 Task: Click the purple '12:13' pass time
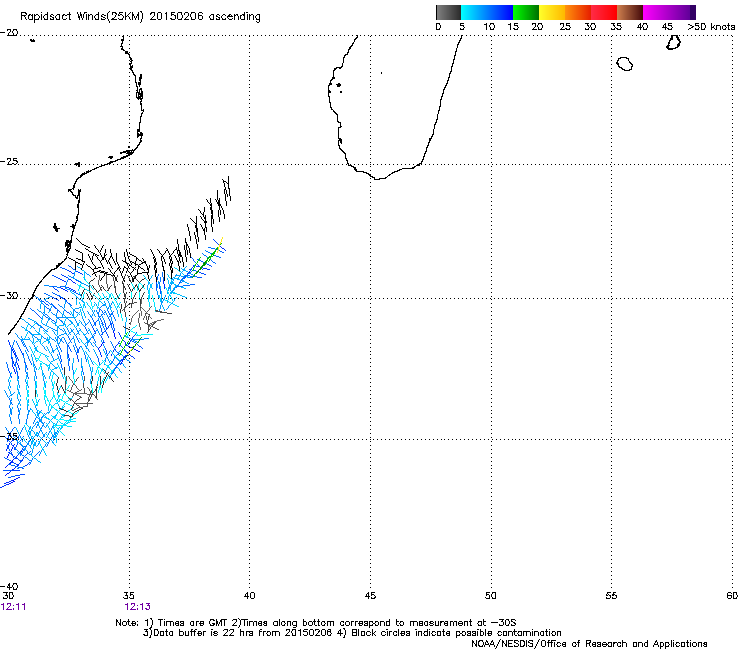click(137, 607)
